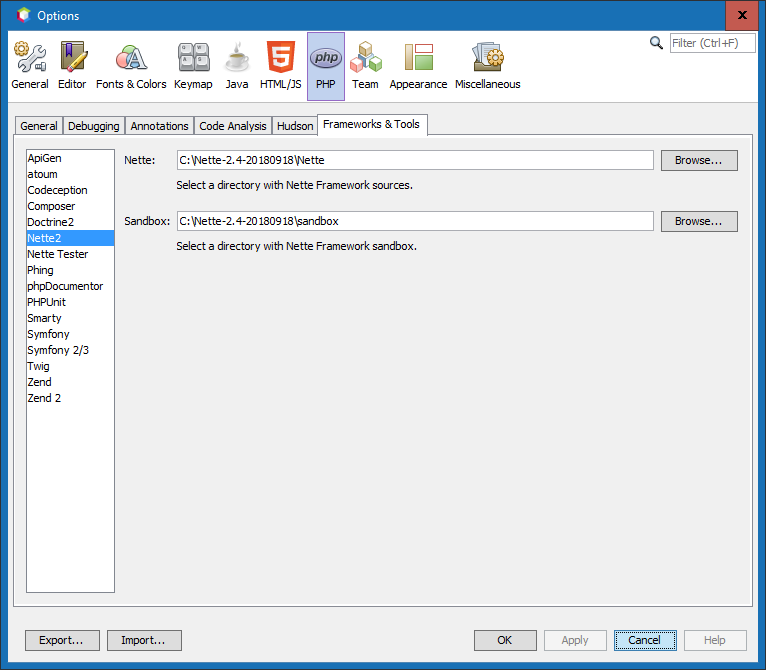Click the Apply button
Image resolution: width=766 pixels, height=670 pixels.
pyautogui.click(x=575, y=640)
